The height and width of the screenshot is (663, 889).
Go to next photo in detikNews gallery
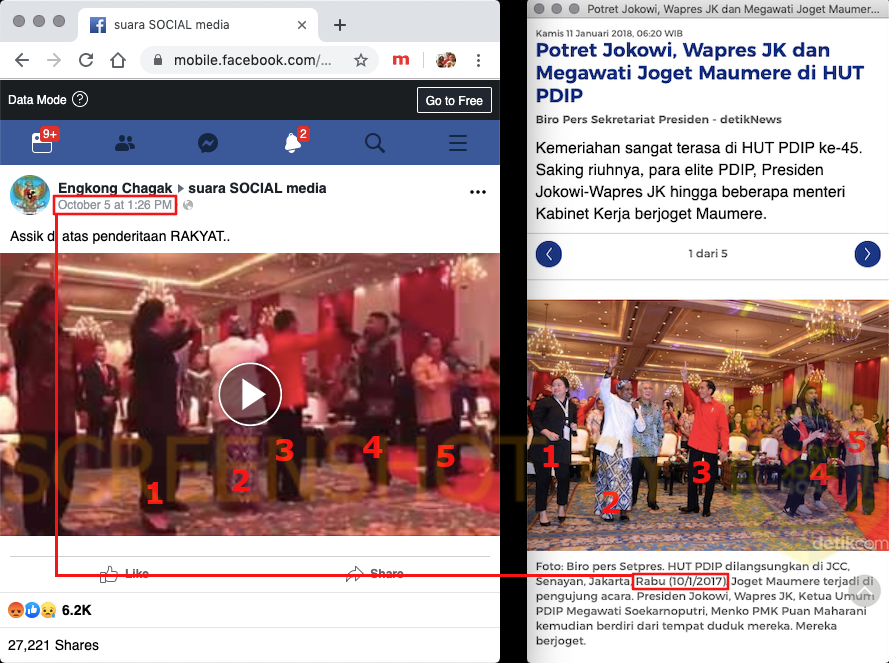point(867,254)
